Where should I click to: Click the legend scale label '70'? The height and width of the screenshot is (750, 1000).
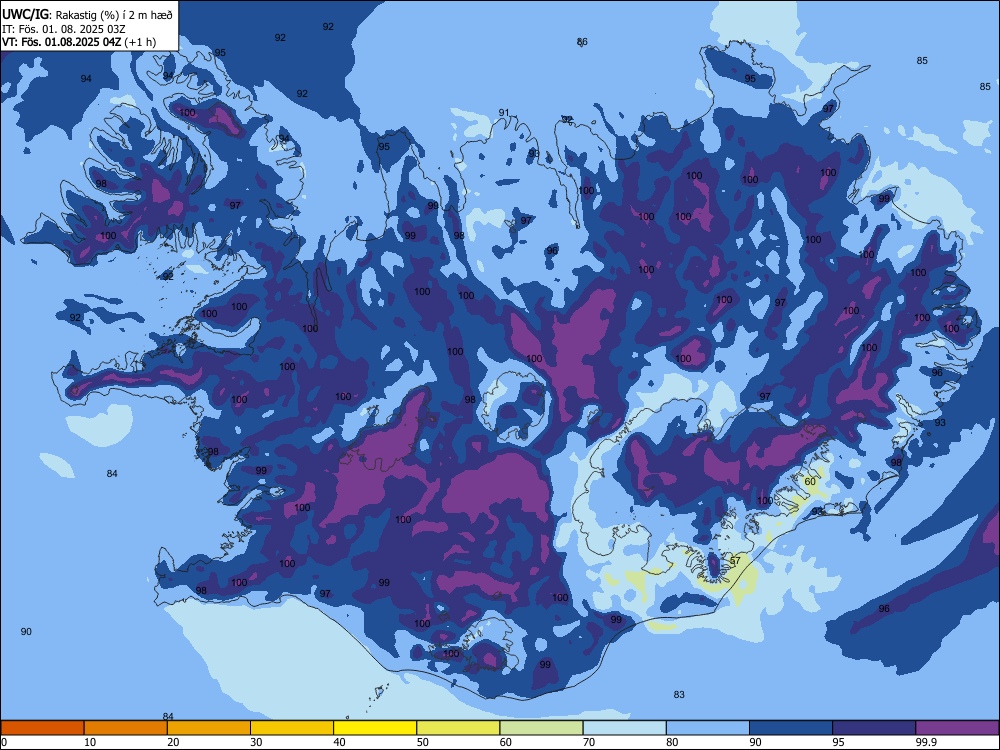click(589, 742)
